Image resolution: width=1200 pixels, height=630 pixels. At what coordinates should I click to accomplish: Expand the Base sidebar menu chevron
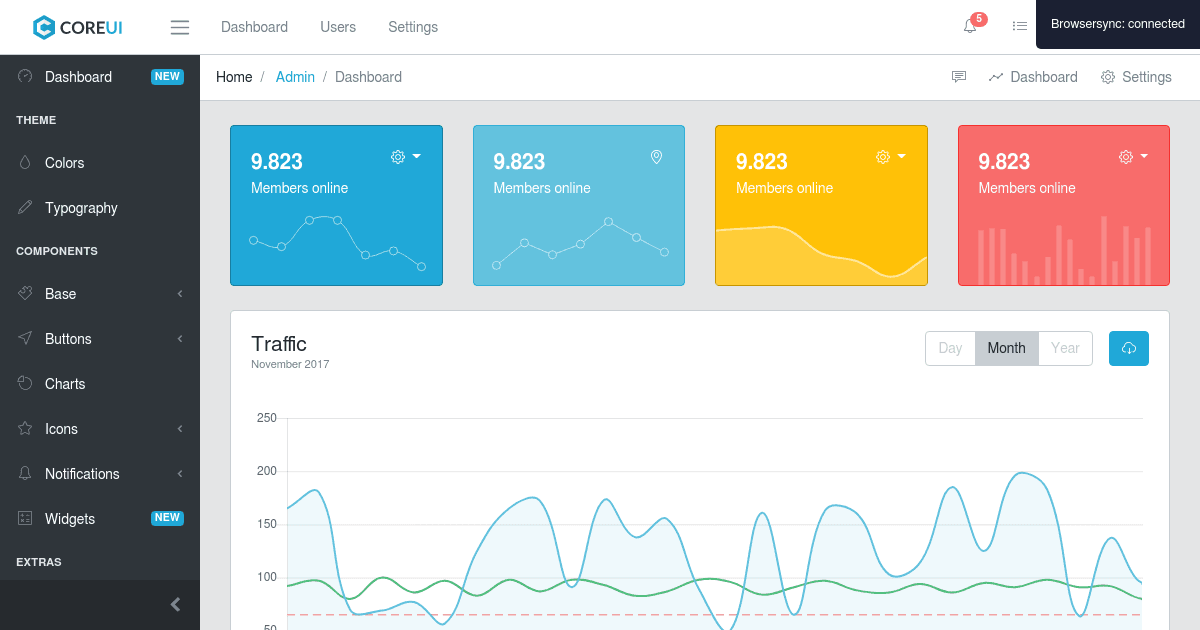(180, 294)
